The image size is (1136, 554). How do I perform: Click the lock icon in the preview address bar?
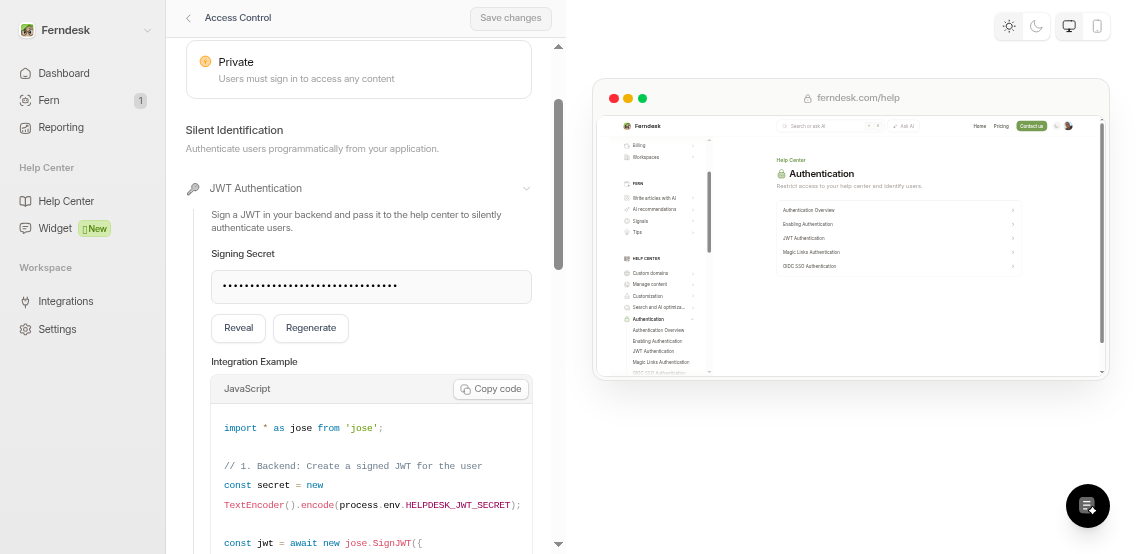click(x=808, y=98)
